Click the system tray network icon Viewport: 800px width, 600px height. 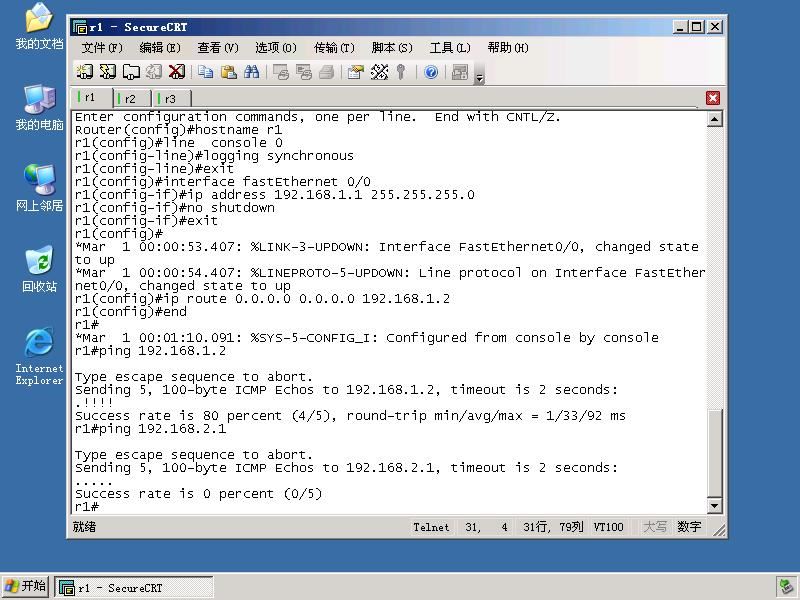click(786, 587)
